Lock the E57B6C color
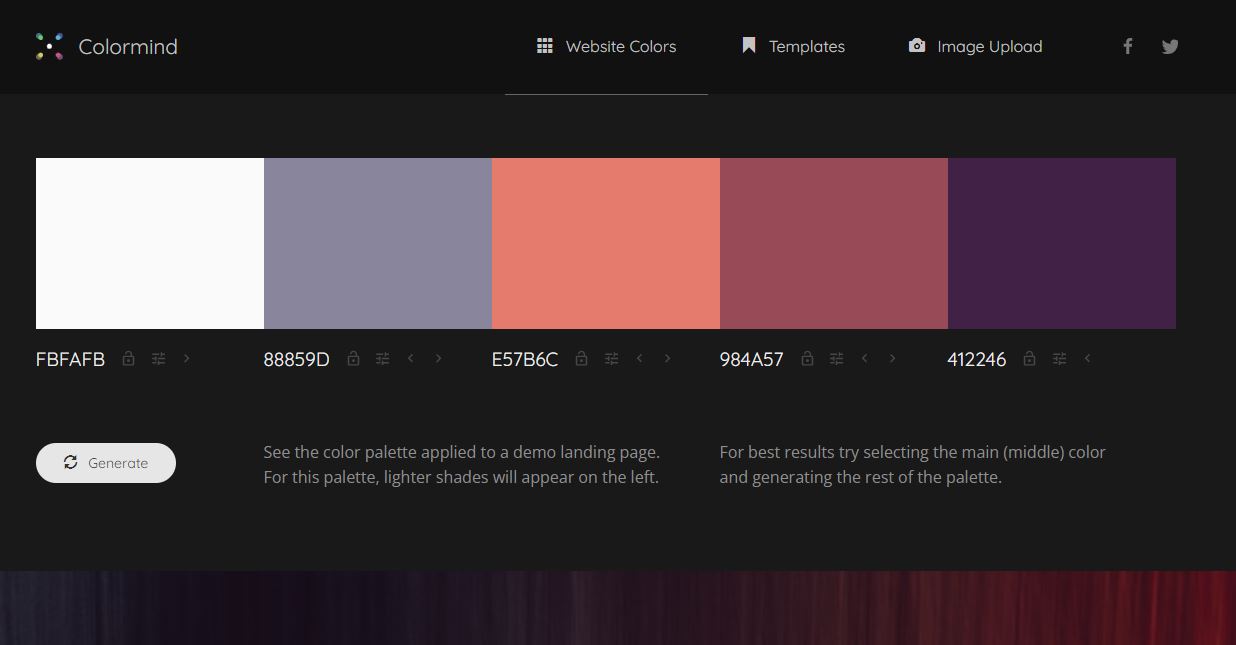 (581, 359)
